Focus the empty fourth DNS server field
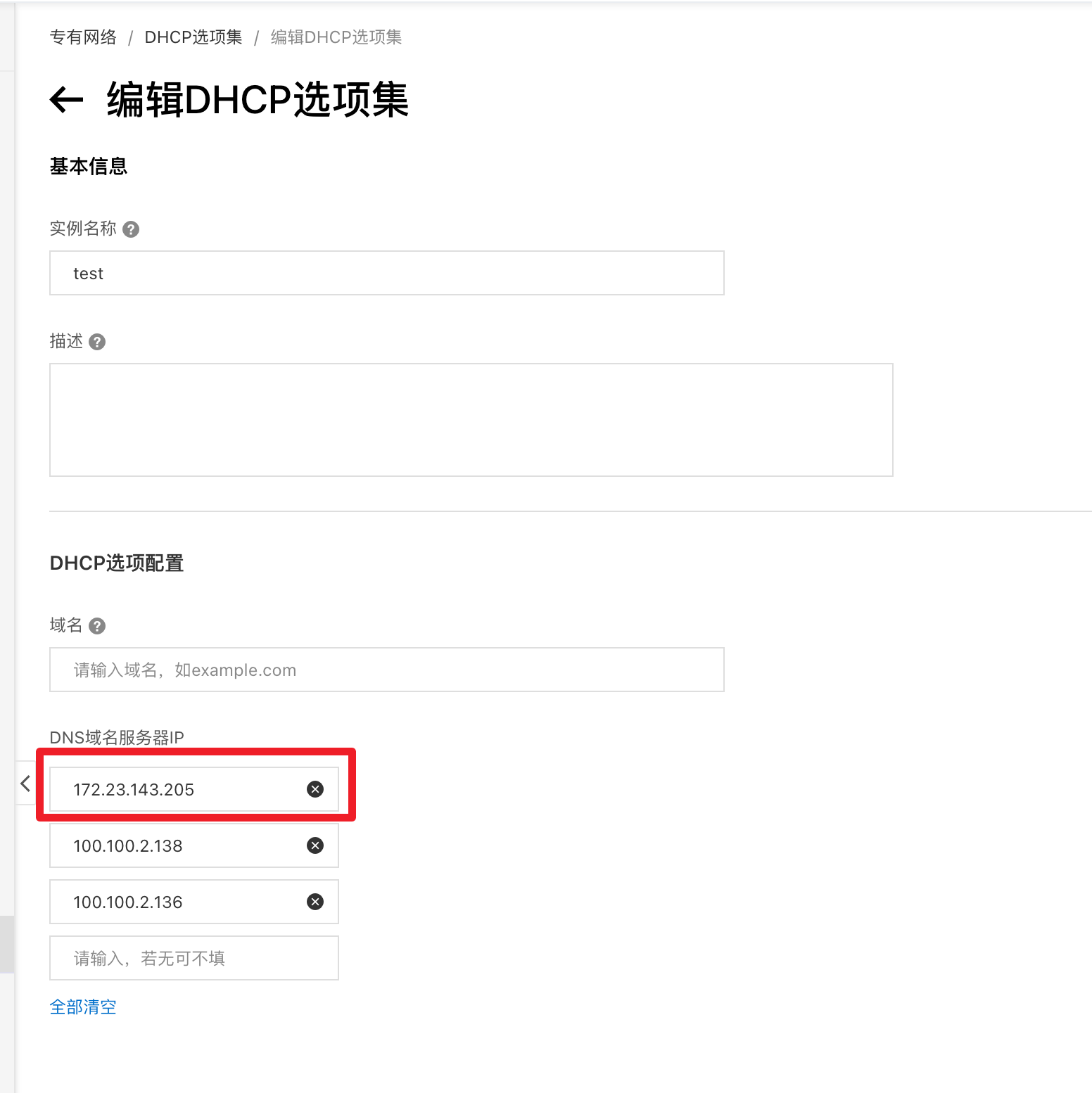 click(x=193, y=958)
